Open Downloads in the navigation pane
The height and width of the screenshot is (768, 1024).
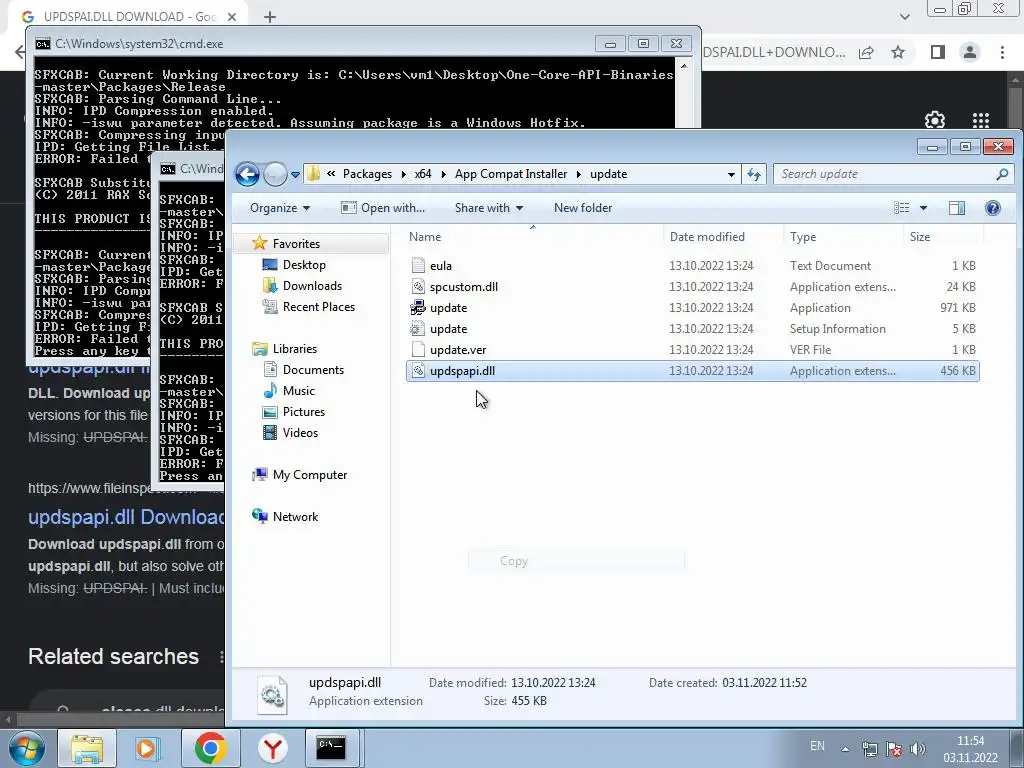[x=312, y=285]
